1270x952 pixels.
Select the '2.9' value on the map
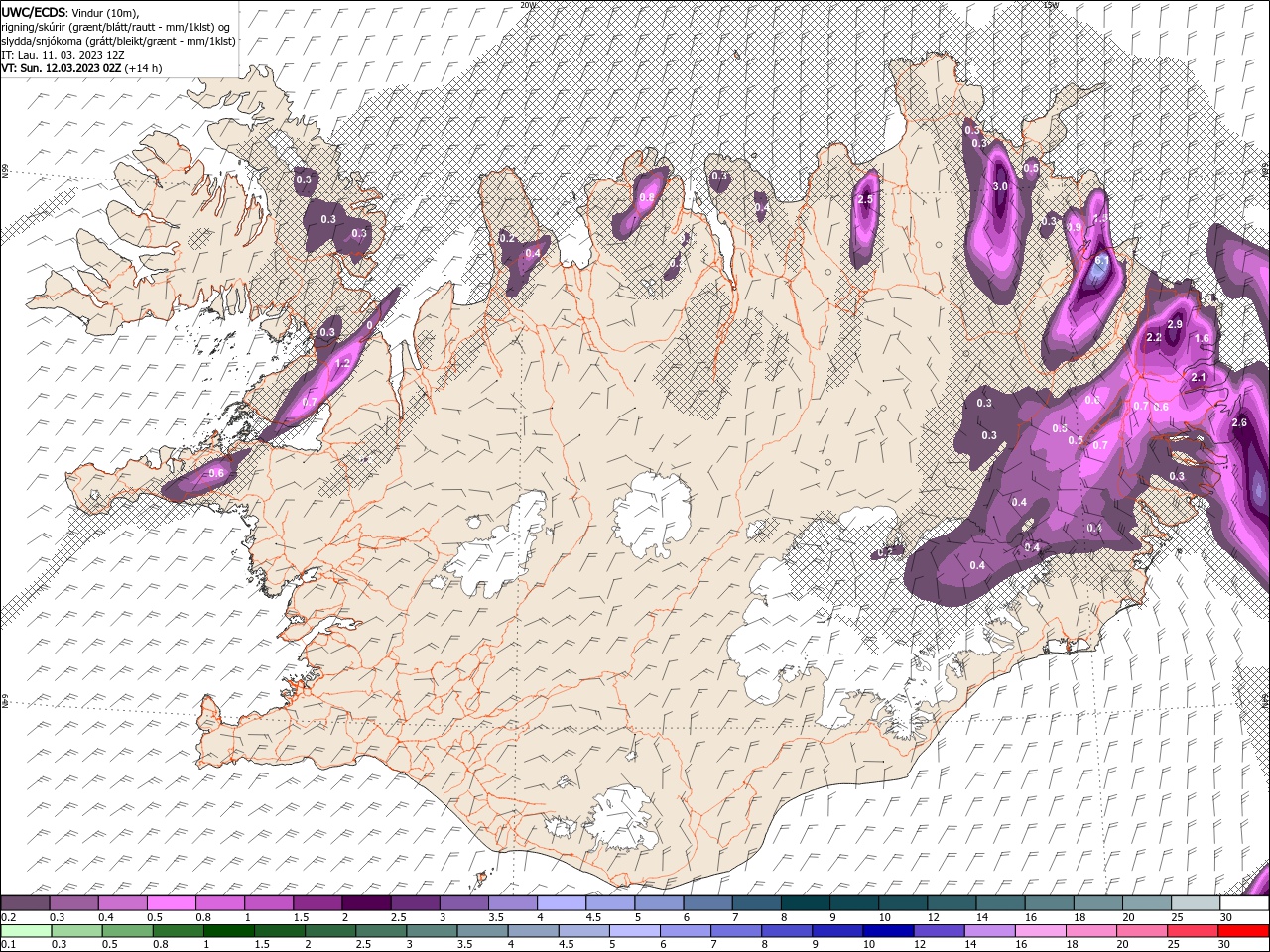tap(1176, 325)
